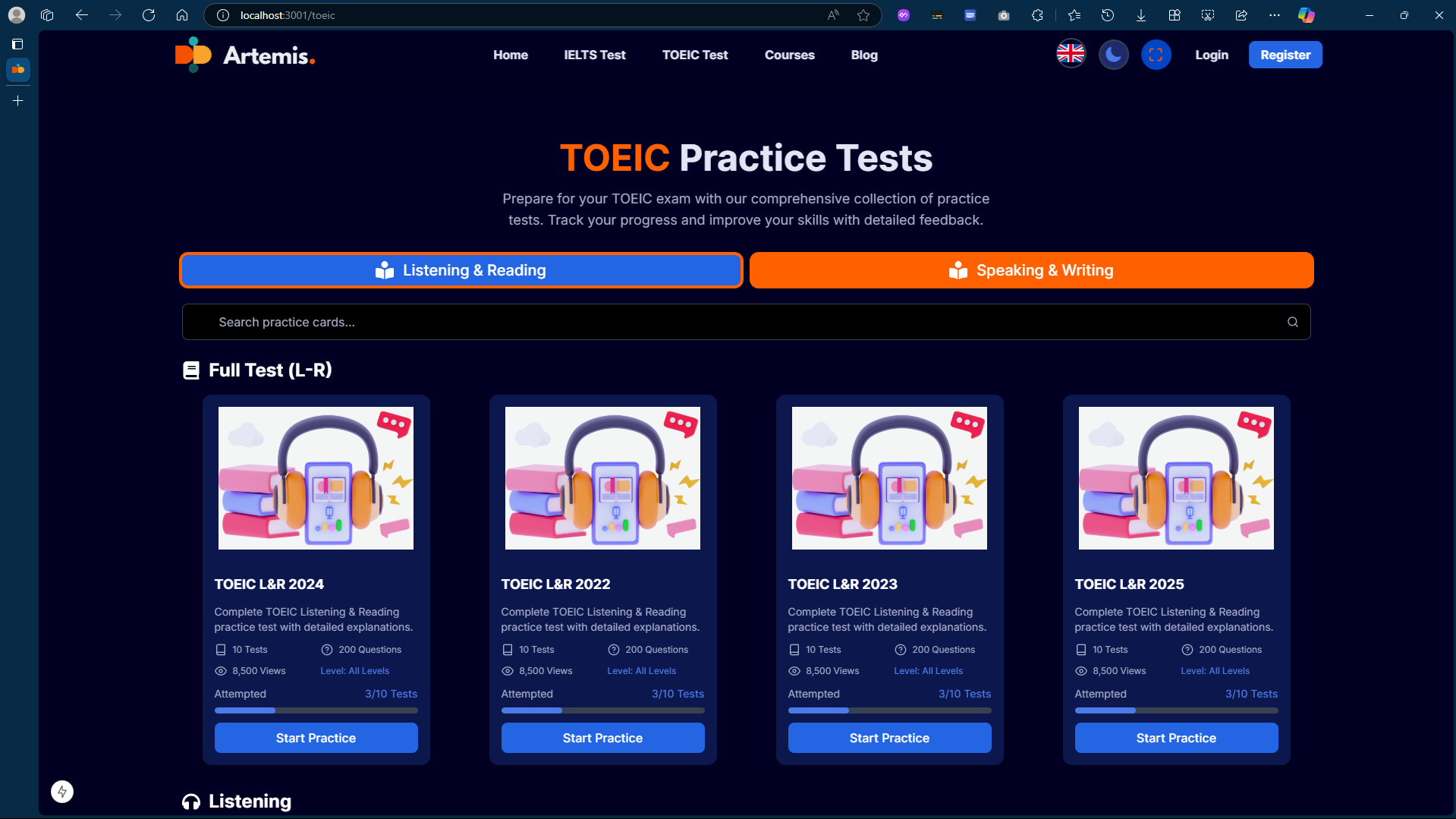This screenshot has height=819, width=1456.
Task: Open the IELTS Test nav item
Action: (595, 55)
